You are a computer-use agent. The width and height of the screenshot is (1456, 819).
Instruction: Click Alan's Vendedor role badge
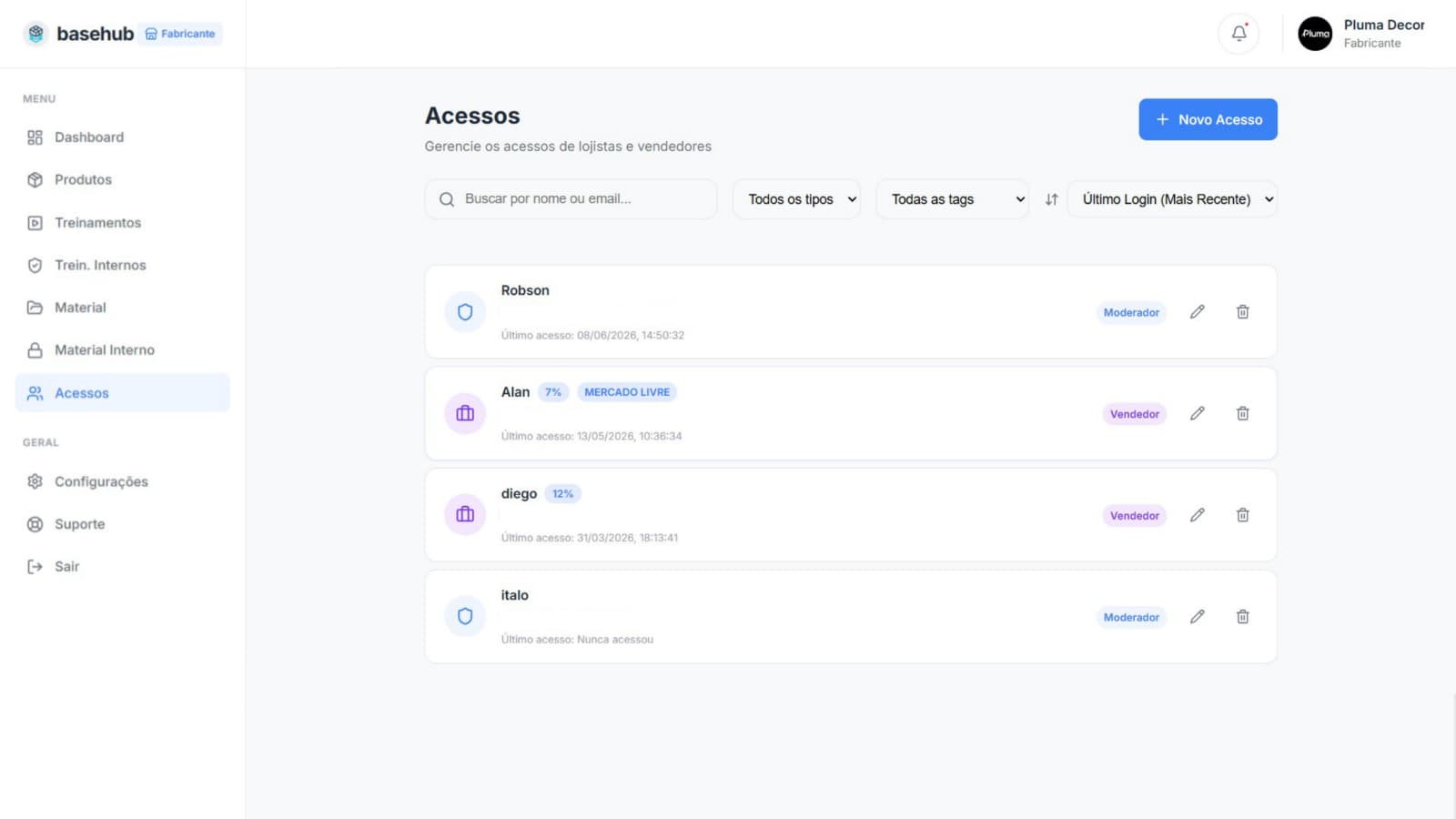point(1134,414)
